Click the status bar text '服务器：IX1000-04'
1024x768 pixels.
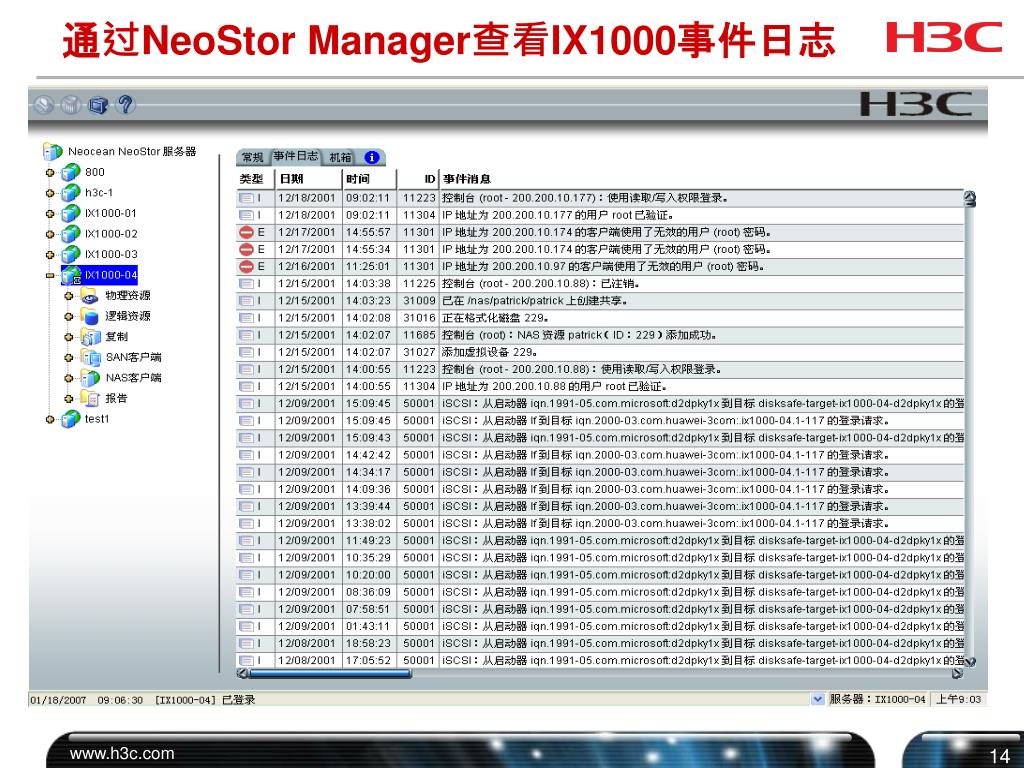[877, 699]
